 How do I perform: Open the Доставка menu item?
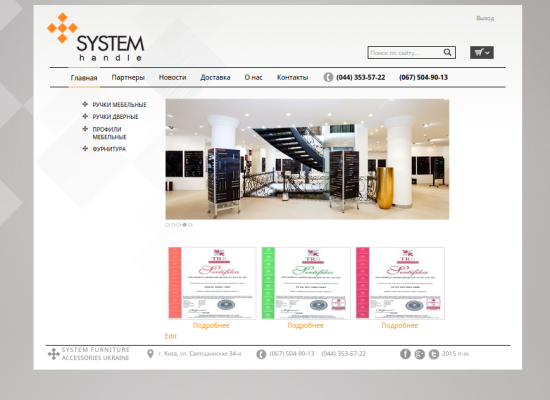tap(215, 77)
